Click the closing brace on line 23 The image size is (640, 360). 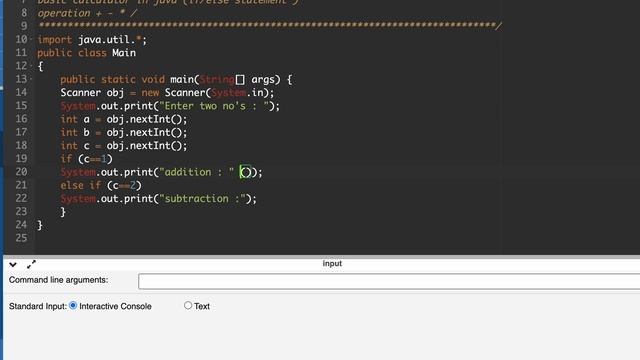(x=63, y=212)
